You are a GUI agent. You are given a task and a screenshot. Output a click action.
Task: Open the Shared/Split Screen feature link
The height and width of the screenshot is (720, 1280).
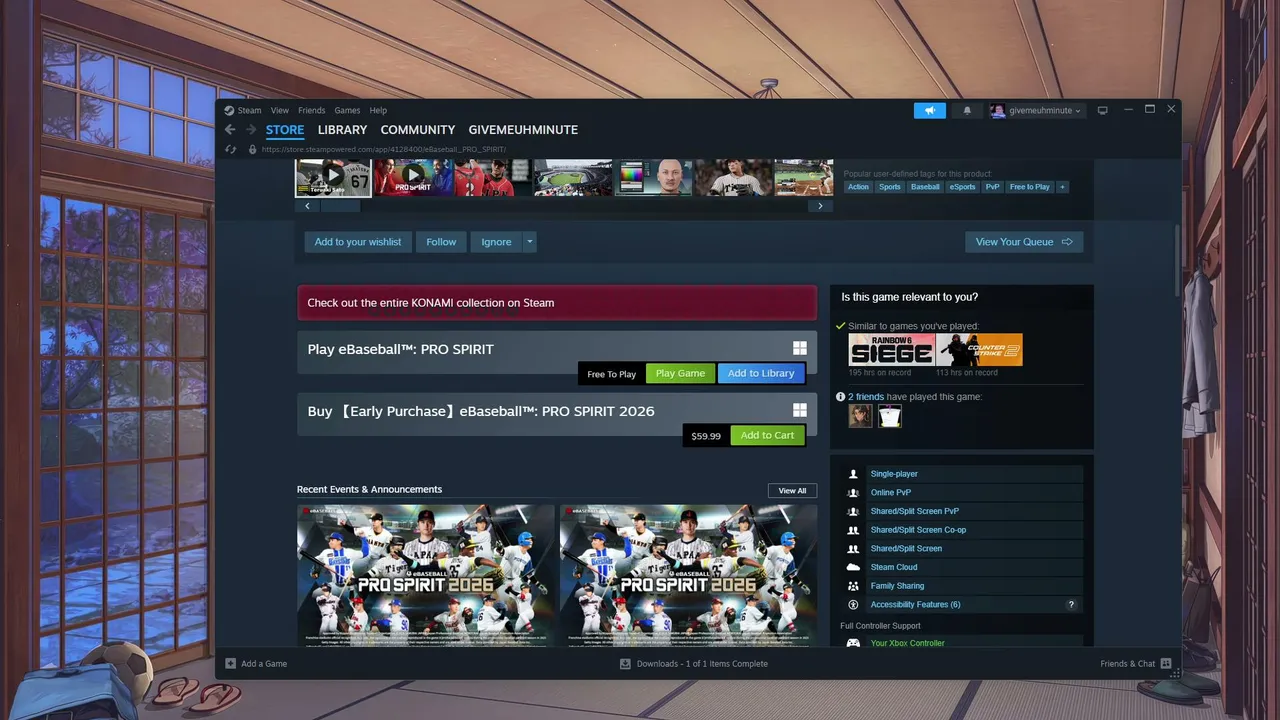tap(906, 549)
